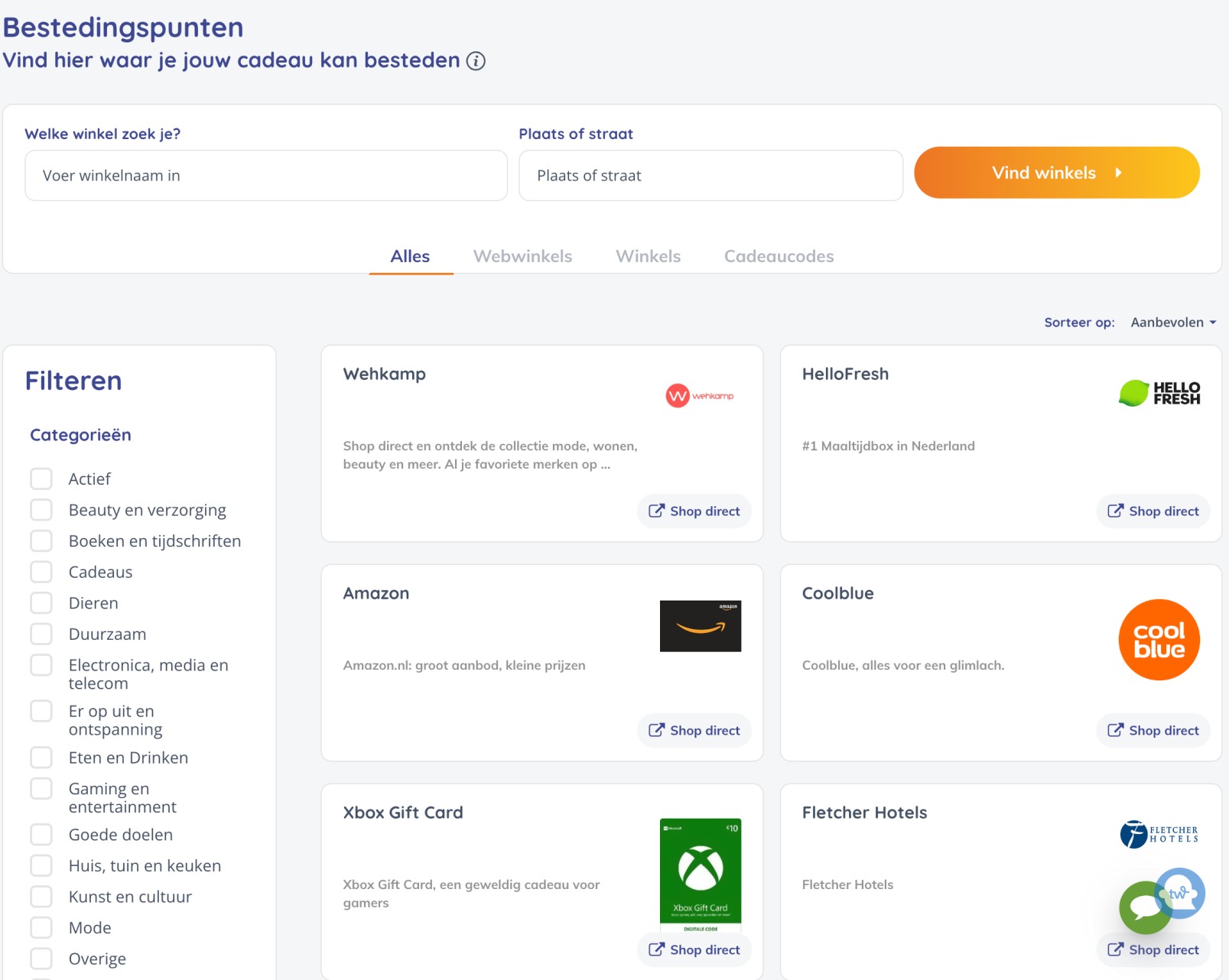1229x980 pixels.
Task: Click the Categorieën filter heading
Action: 80,435
